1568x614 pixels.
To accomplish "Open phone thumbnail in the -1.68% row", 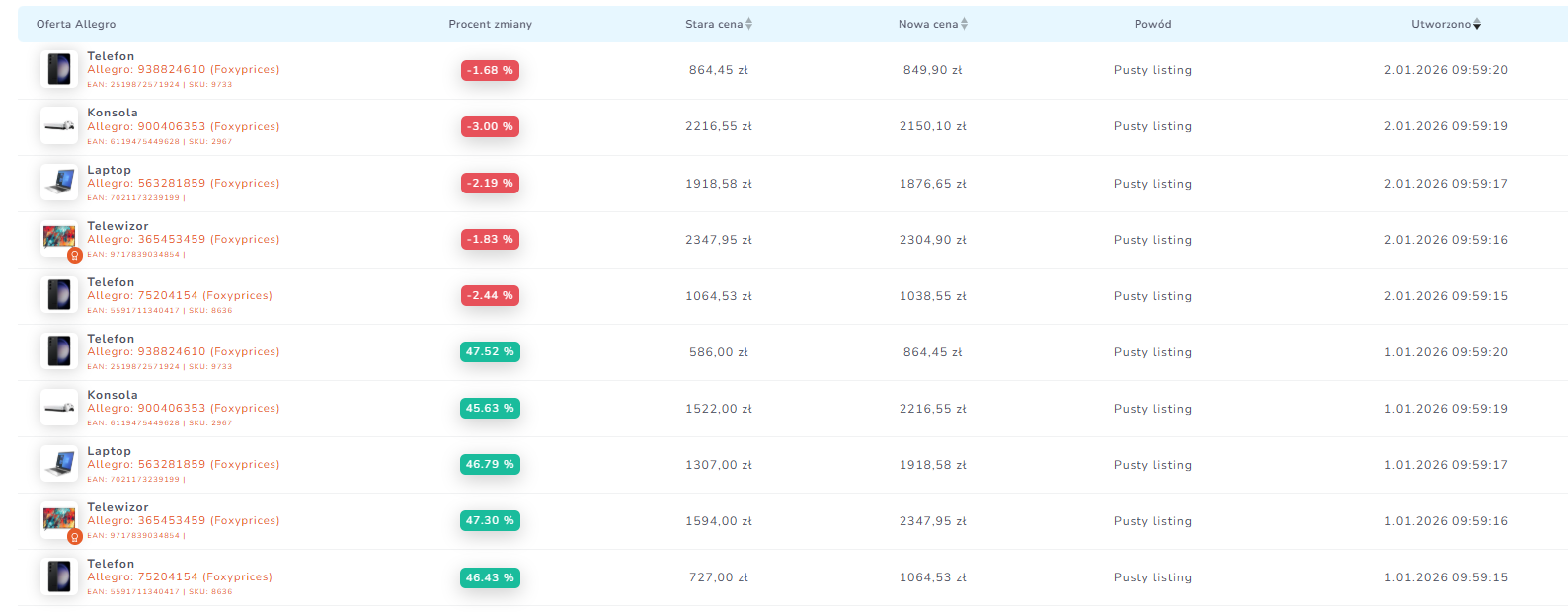I will coord(59,70).
